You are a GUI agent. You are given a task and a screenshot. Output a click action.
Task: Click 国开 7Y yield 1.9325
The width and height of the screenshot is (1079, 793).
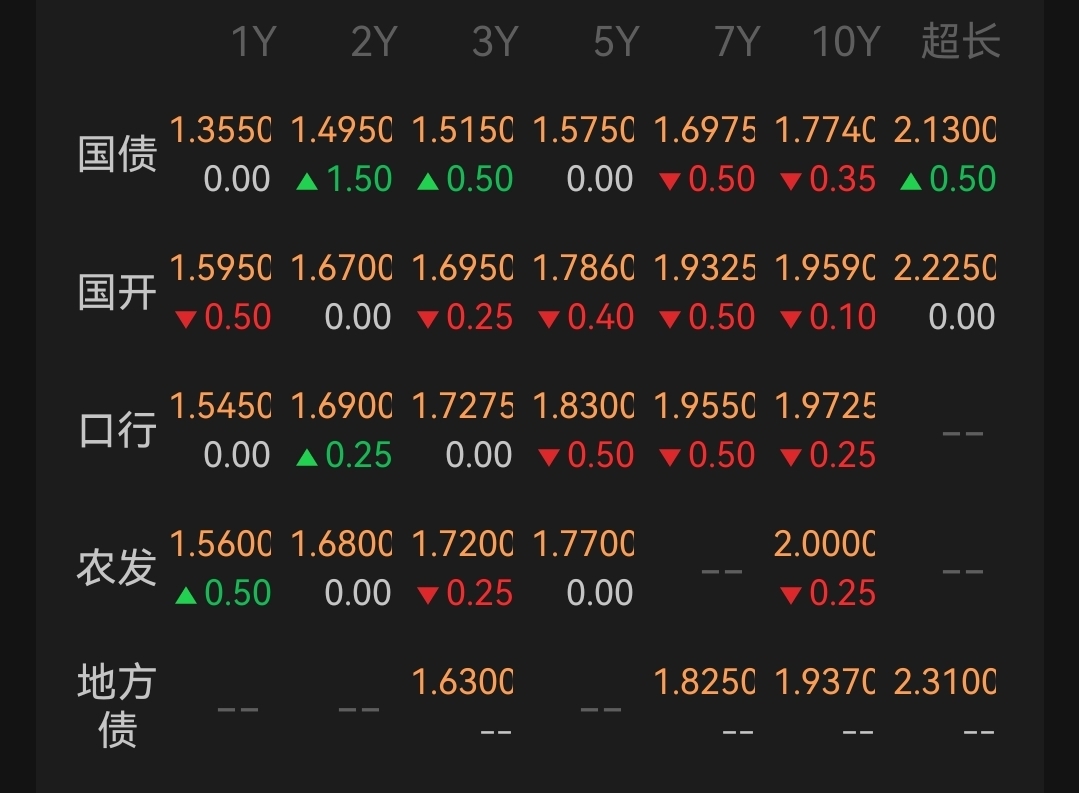coord(704,268)
